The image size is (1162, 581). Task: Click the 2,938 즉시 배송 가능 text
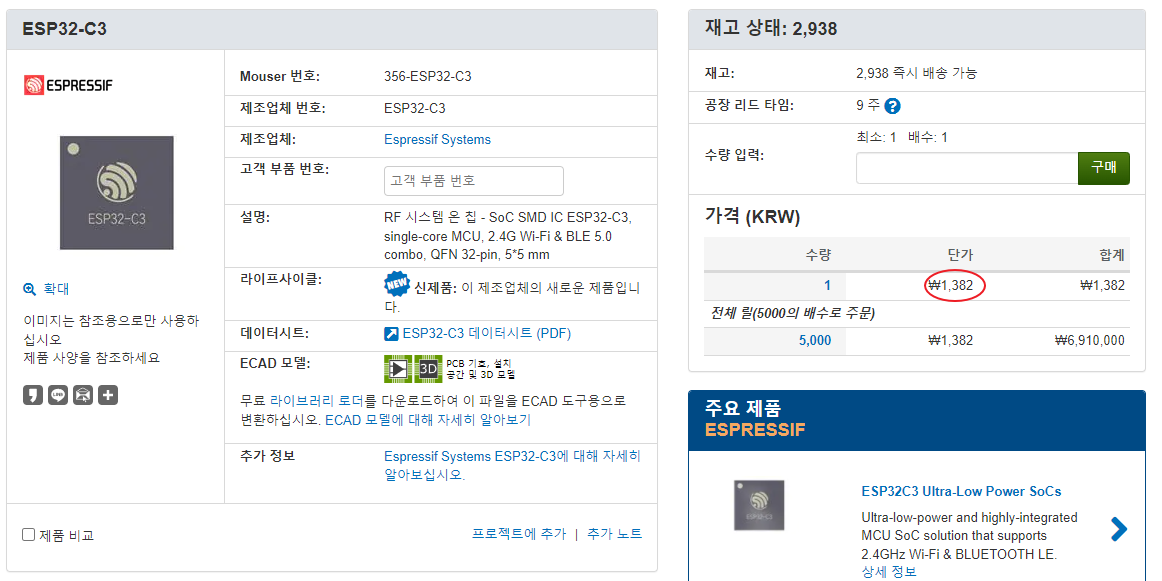(x=916, y=73)
